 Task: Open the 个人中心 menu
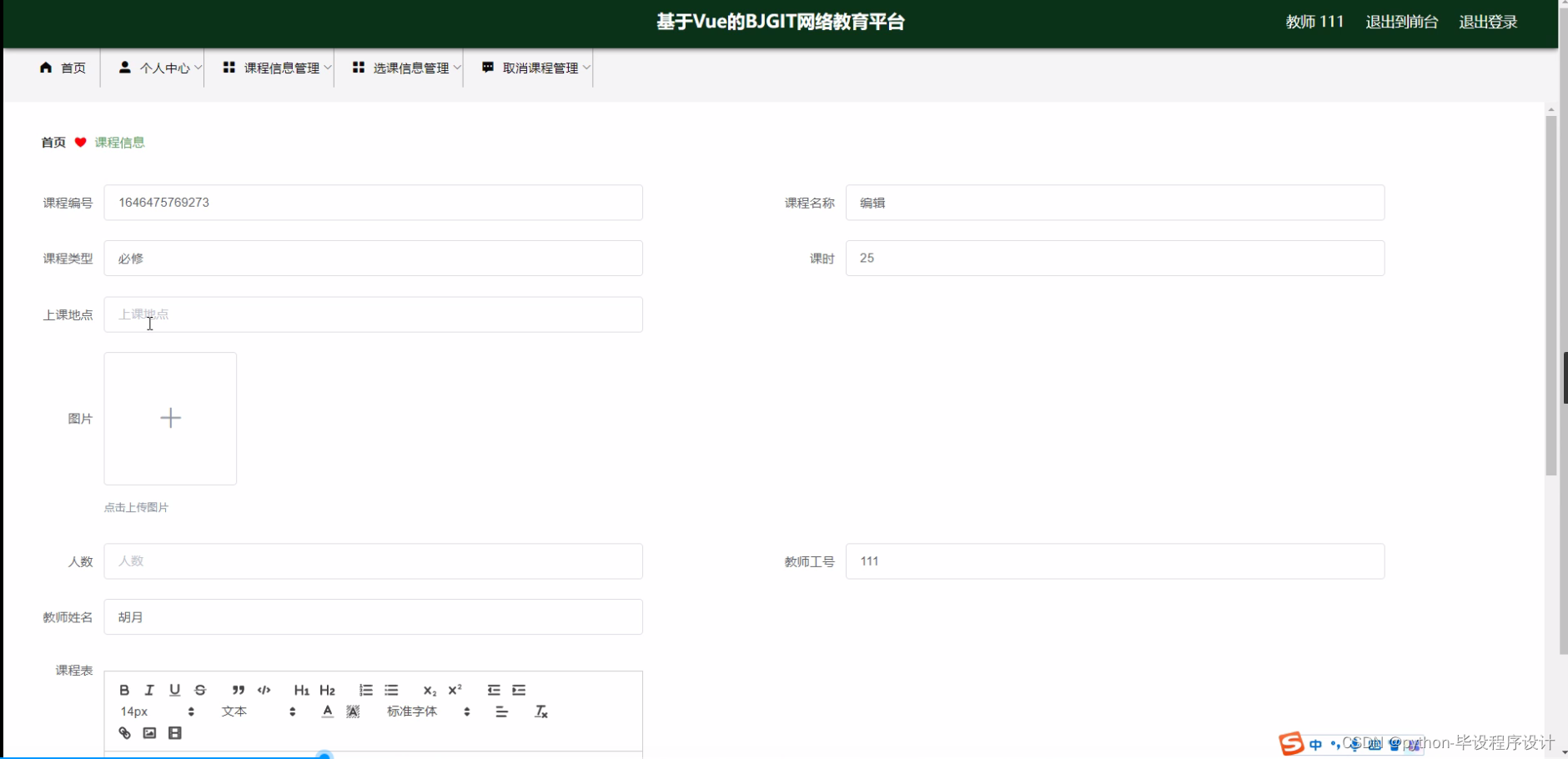(x=161, y=68)
